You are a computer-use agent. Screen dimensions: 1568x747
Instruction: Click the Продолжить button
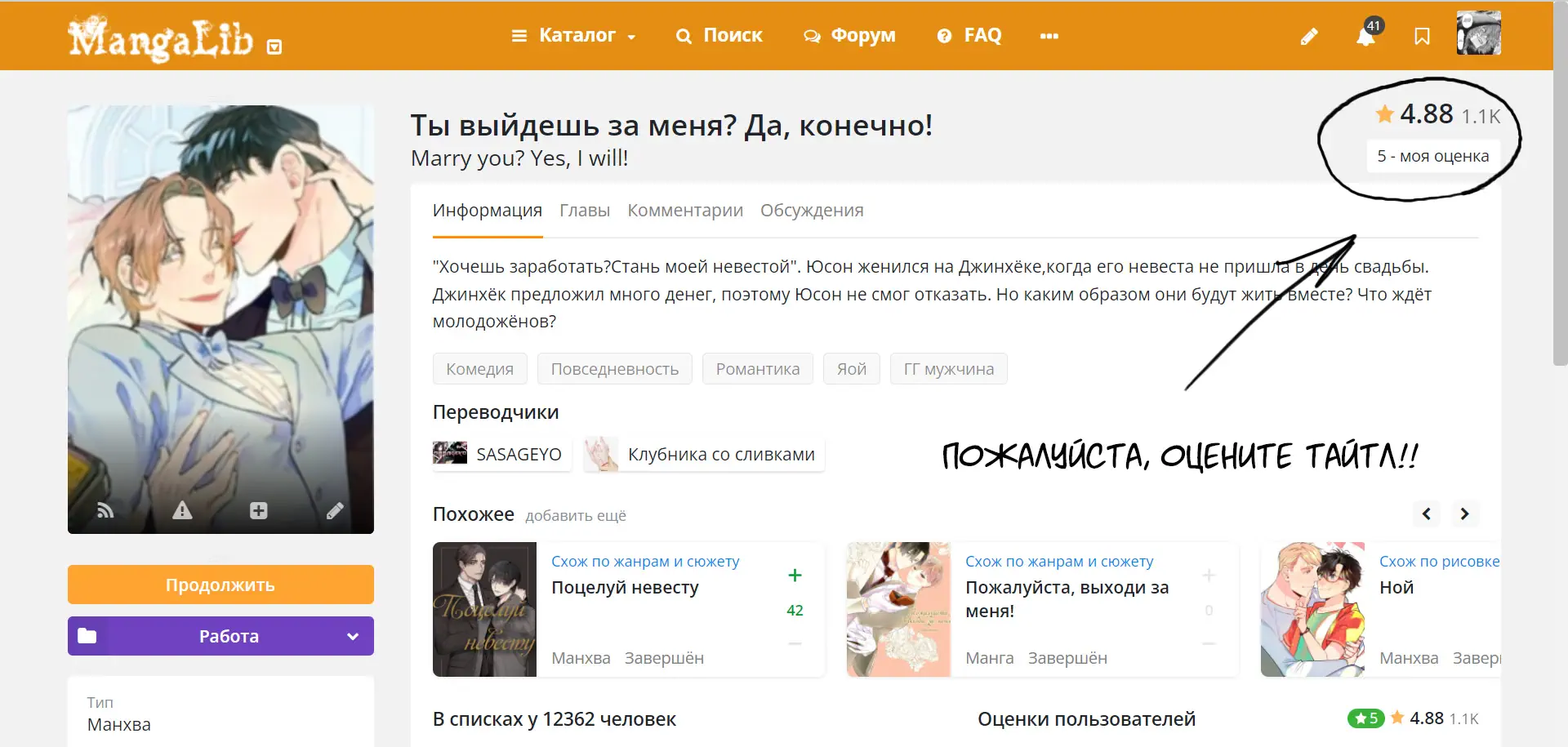tap(220, 585)
